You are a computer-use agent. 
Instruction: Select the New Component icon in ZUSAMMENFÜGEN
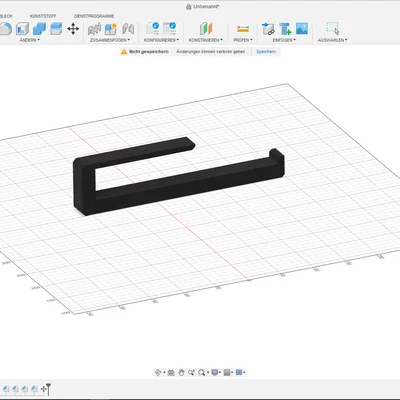coord(111,29)
